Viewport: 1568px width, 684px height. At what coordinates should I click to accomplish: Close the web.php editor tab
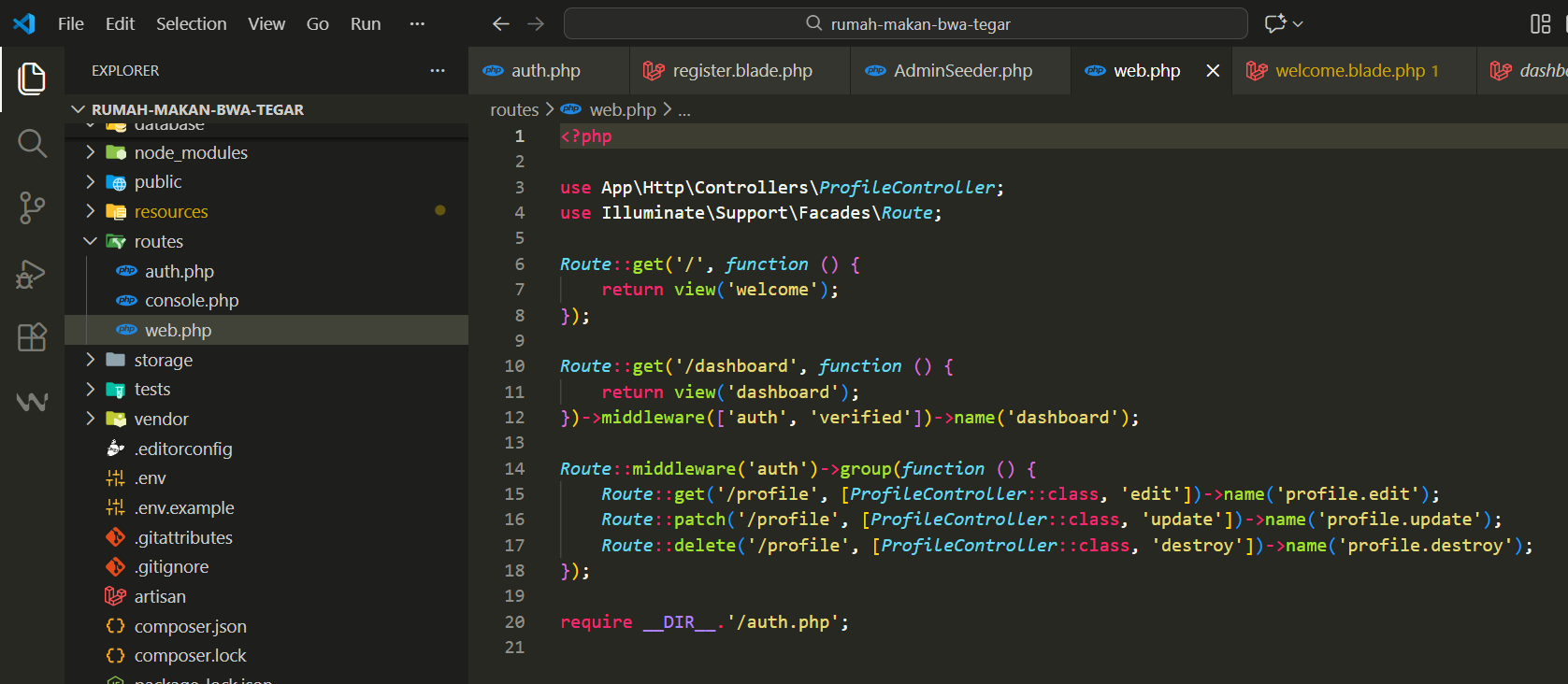[1213, 71]
